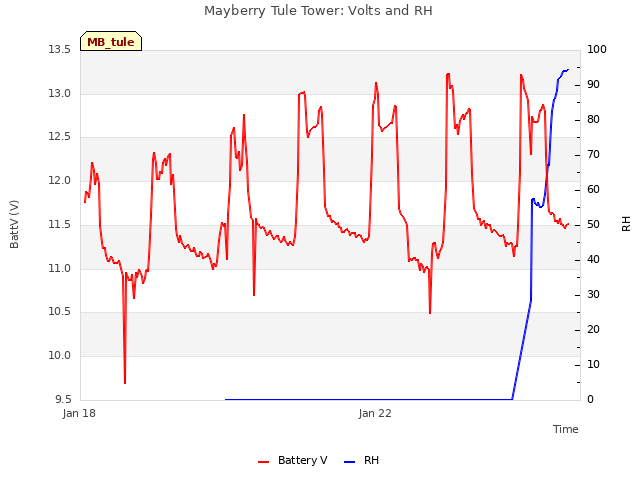The image size is (640, 480).
Task: Click the lowest battery voltage dip near 9.7 V
Action: 125,382
